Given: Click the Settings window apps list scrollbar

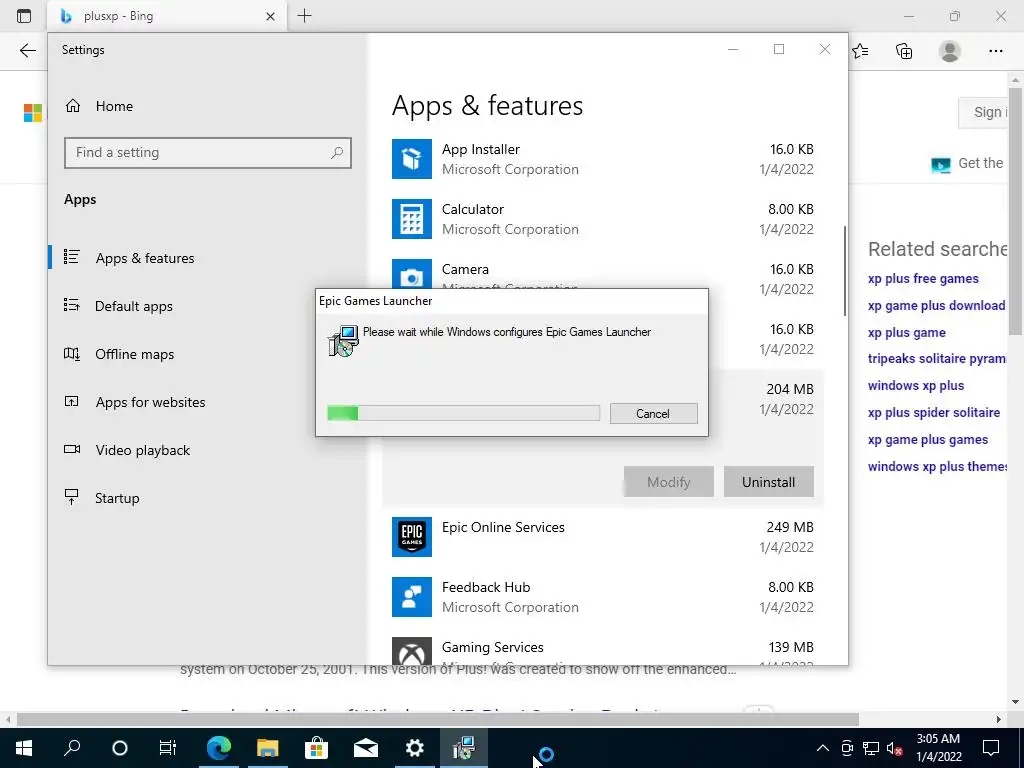Looking at the screenshot, I should [845, 271].
